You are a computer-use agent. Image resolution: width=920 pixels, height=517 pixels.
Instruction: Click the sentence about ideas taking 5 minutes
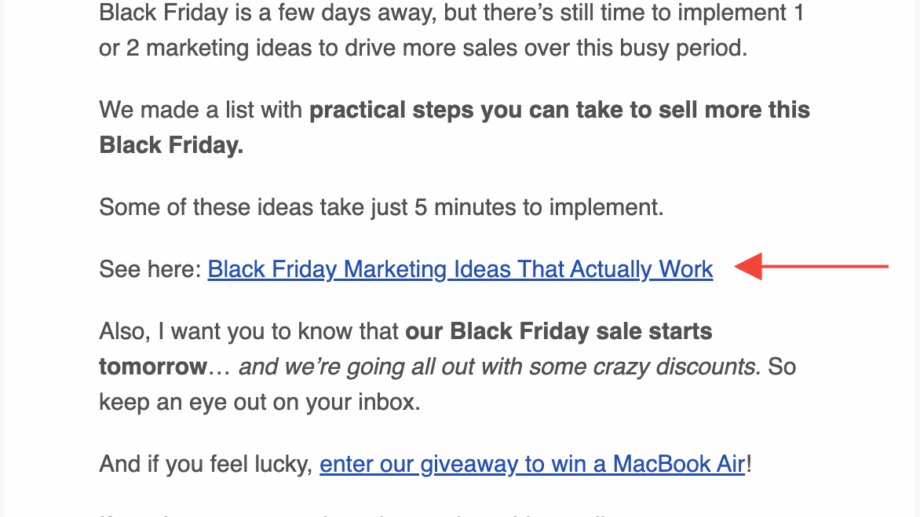click(381, 208)
